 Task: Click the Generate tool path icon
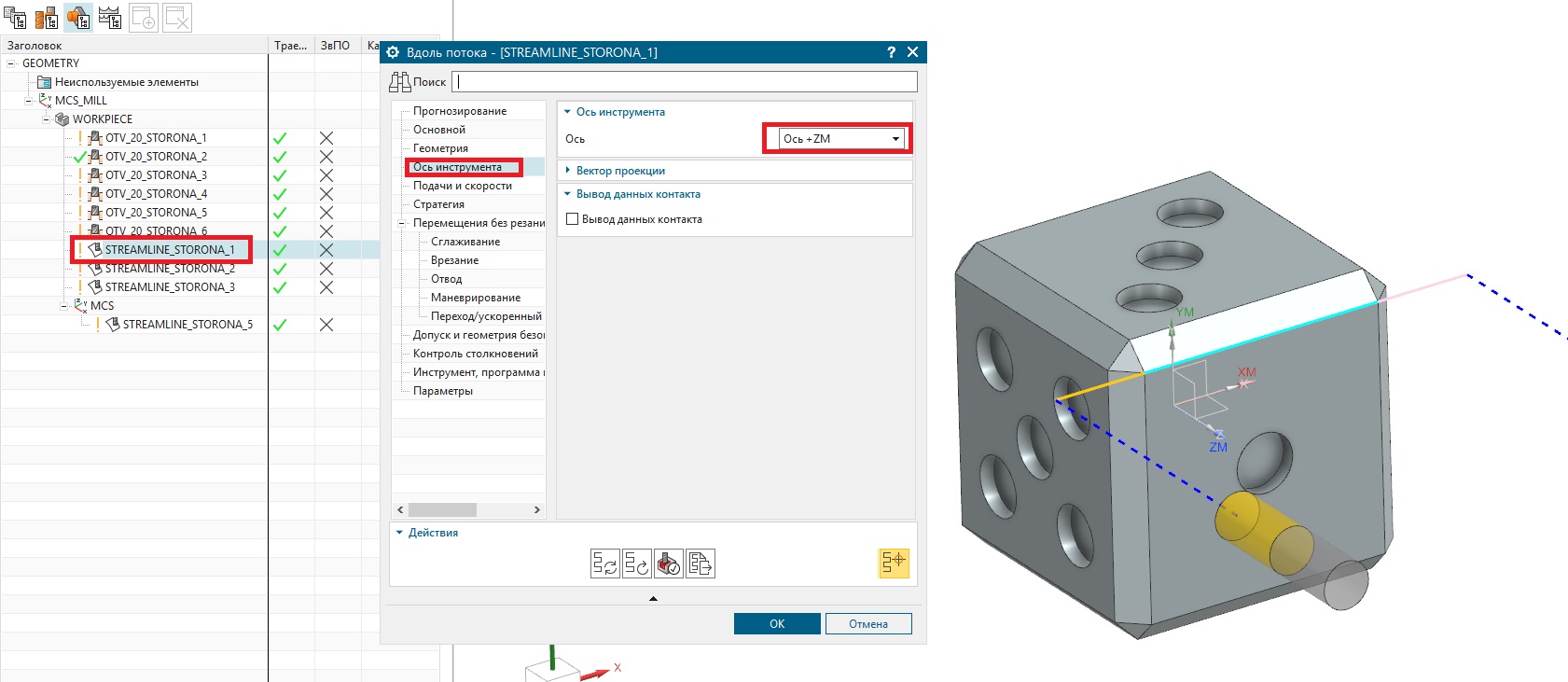coord(604,564)
